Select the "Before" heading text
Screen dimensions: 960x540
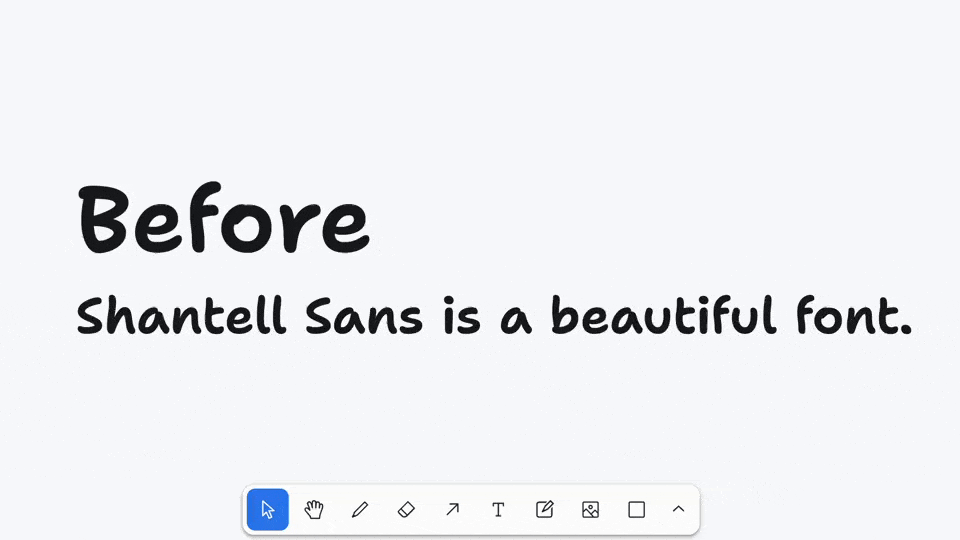tap(223, 218)
